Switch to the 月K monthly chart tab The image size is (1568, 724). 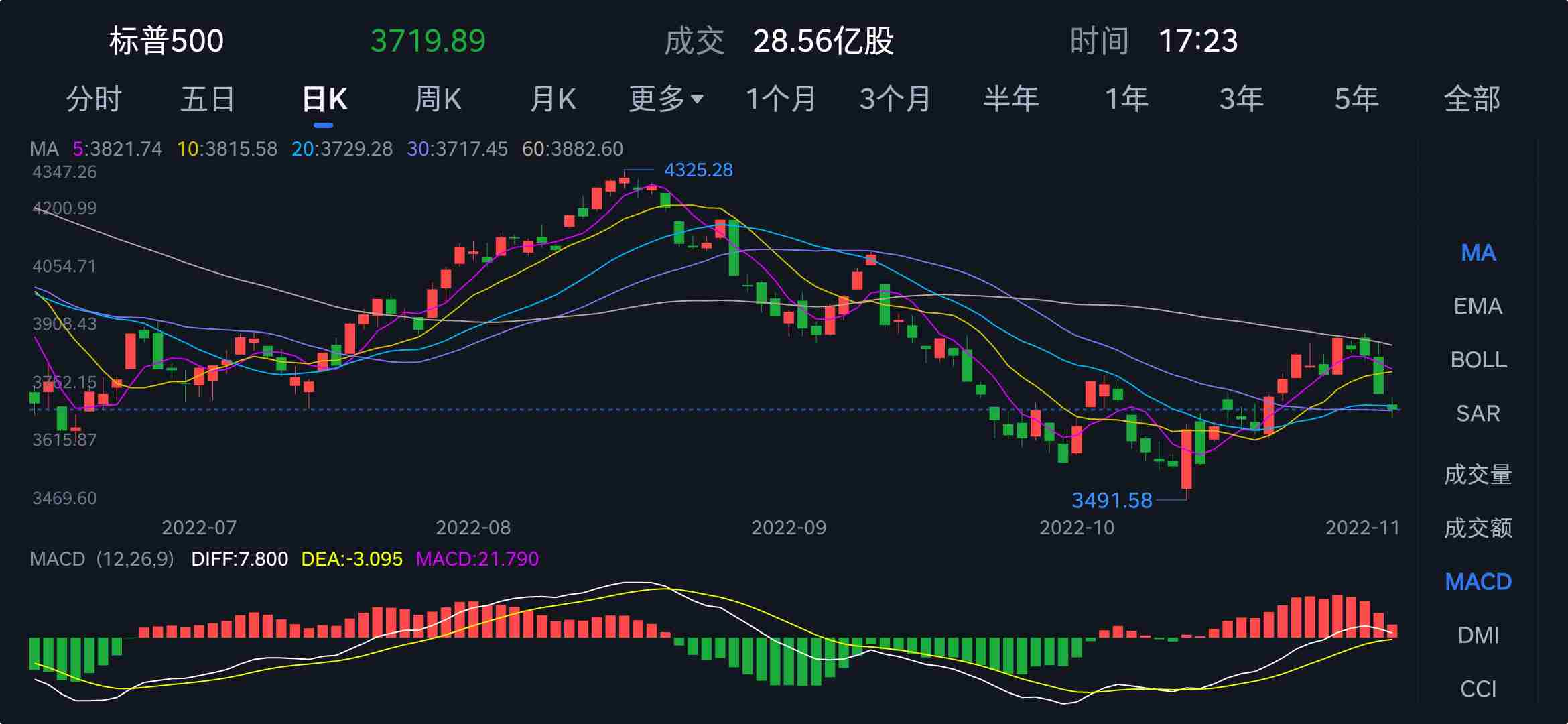(553, 99)
